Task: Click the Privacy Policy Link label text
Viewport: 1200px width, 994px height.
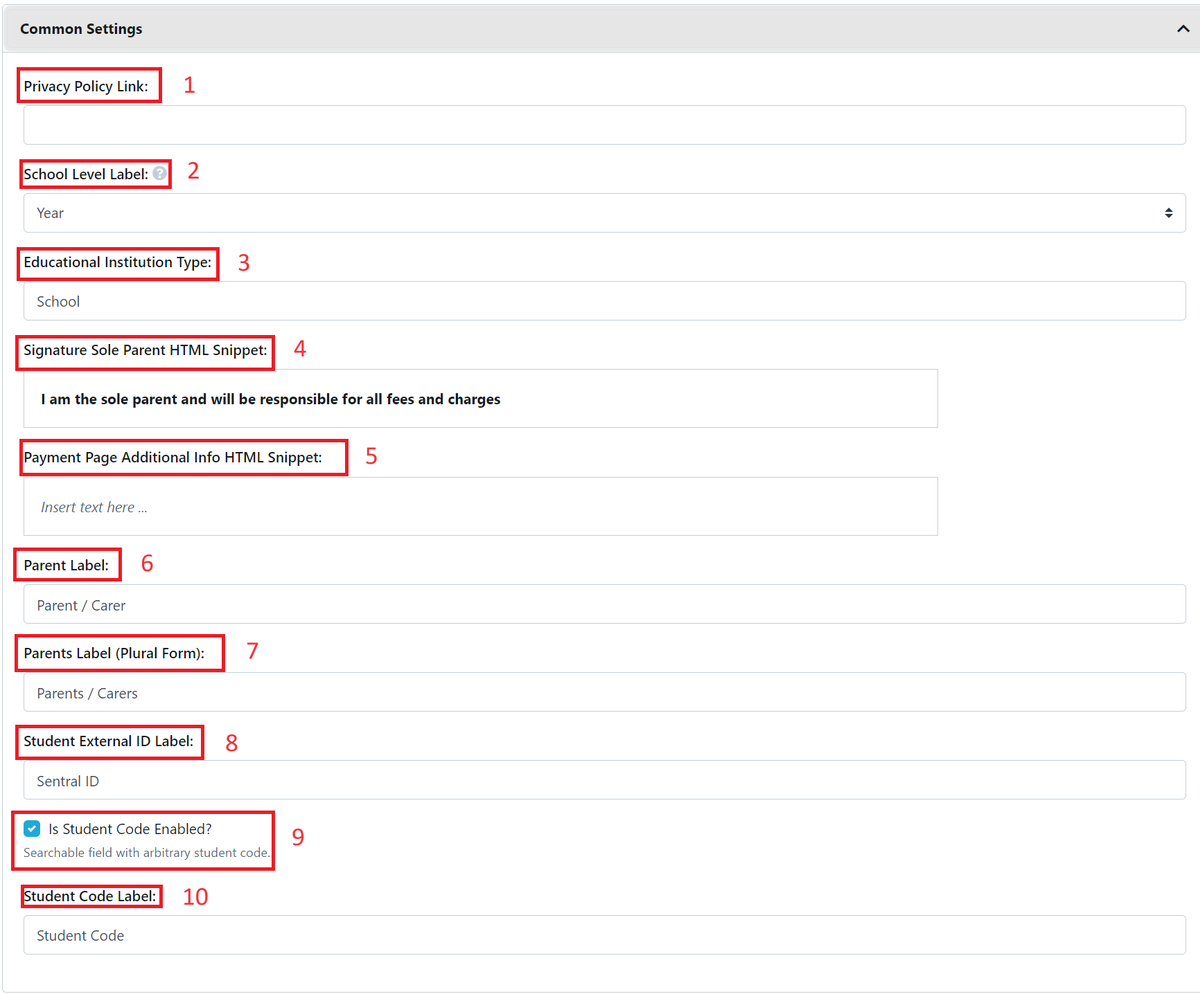Action: [85, 86]
